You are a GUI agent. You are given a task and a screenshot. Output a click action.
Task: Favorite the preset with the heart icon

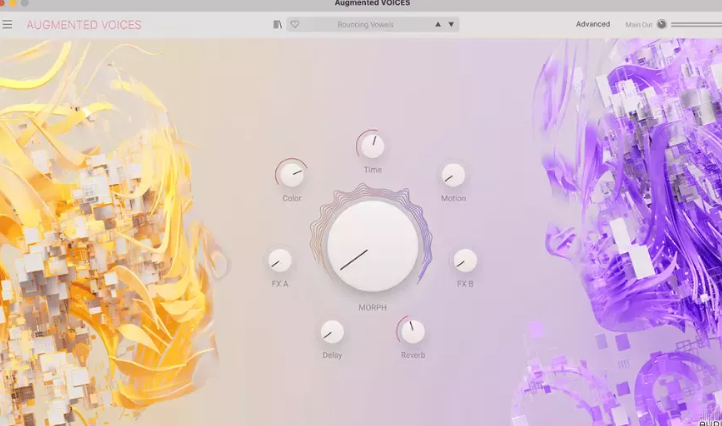click(x=294, y=24)
